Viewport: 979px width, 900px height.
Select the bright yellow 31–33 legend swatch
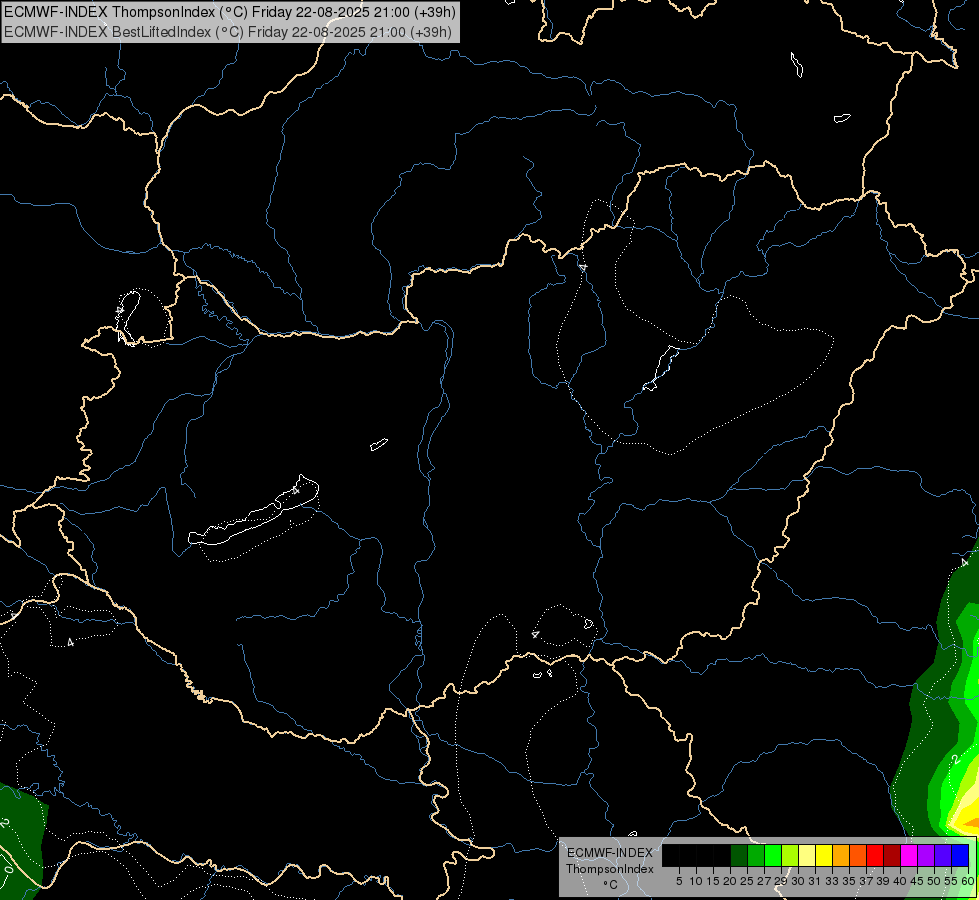(x=824, y=855)
